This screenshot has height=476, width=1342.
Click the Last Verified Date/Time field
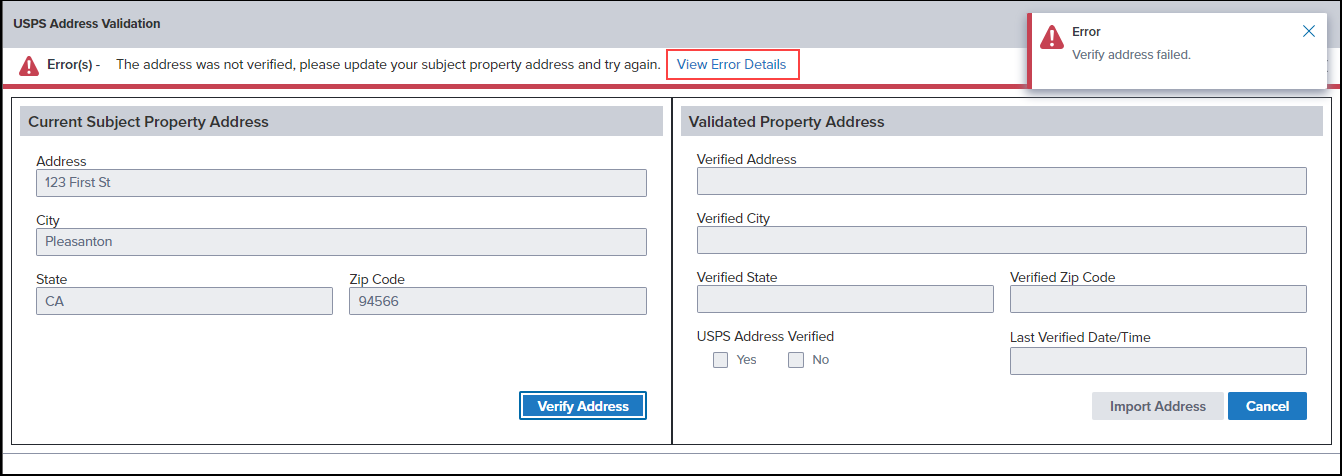(x=1158, y=361)
